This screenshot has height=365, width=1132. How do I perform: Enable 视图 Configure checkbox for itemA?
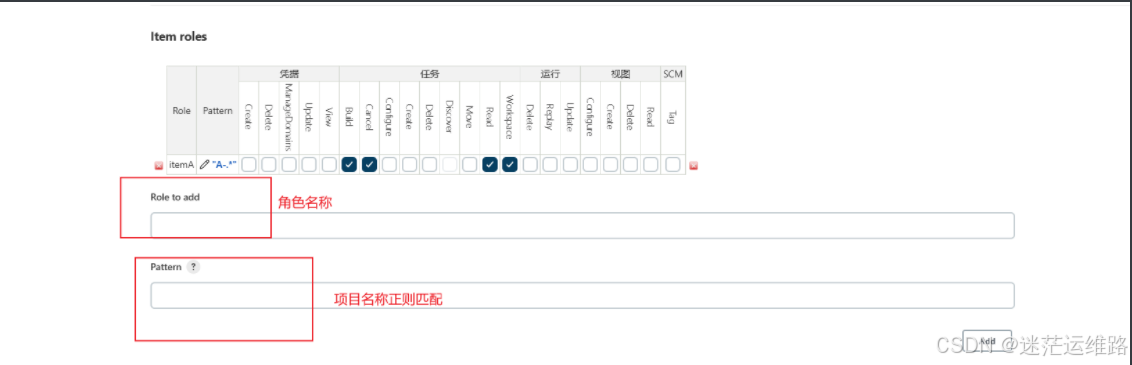point(591,164)
